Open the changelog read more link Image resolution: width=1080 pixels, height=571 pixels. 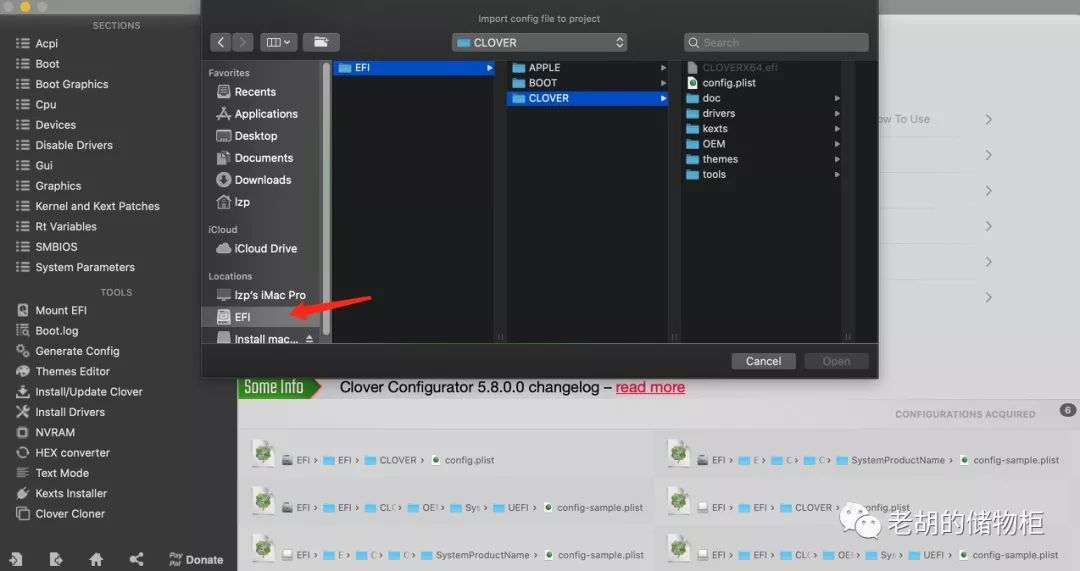coord(650,387)
